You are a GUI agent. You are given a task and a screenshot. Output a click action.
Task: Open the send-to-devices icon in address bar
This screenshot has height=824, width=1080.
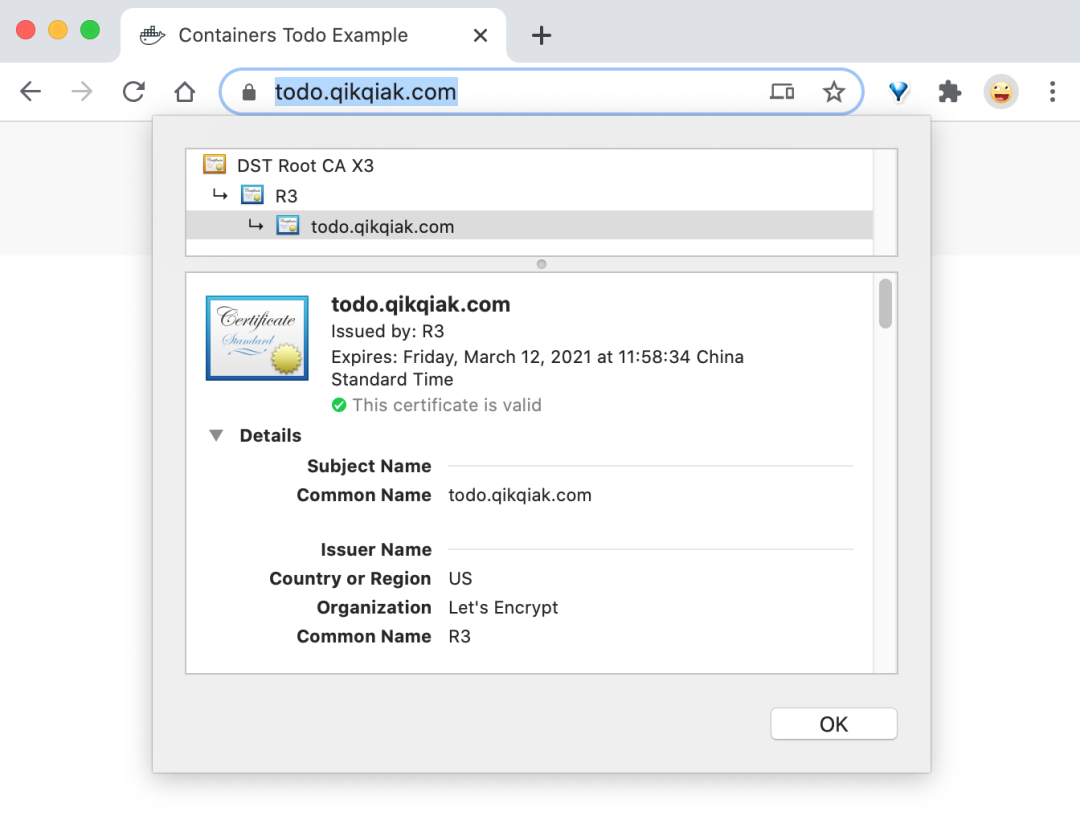pyautogui.click(x=782, y=91)
